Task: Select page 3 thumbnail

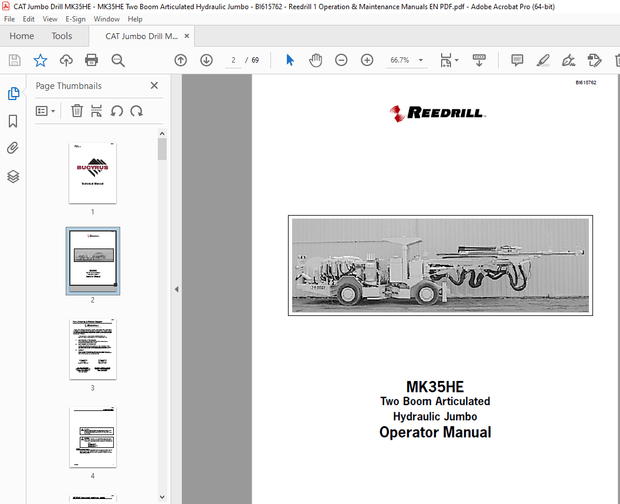Action: point(93,349)
